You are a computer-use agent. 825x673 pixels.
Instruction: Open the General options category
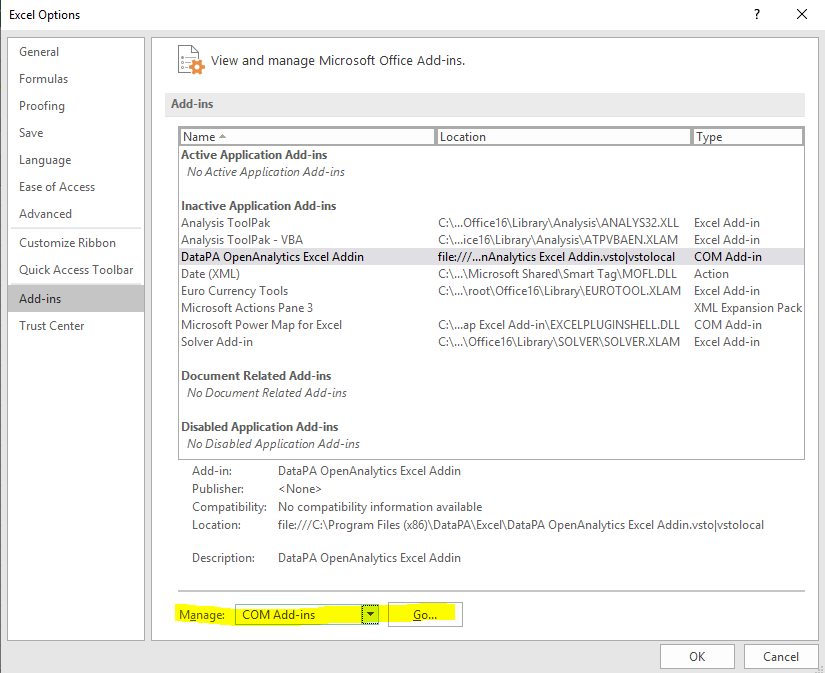point(76,52)
